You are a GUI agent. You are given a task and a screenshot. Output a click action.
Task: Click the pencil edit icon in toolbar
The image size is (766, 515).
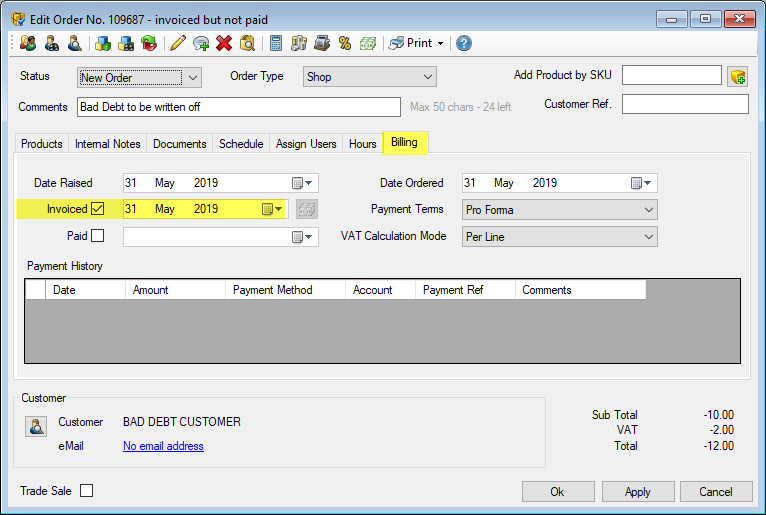[177, 43]
